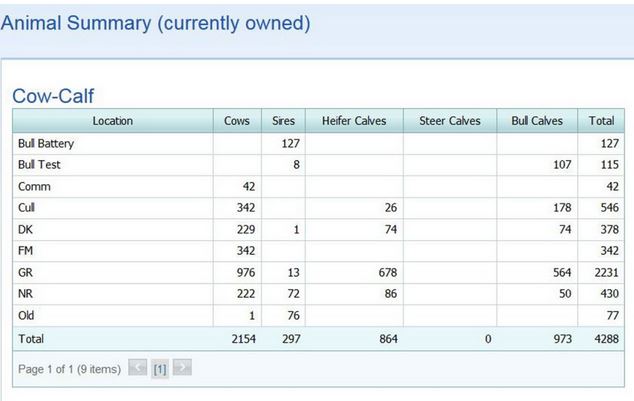Screen dimensions: 634x401
Task: Click the next page arrow in pager
Action: (x=182, y=369)
